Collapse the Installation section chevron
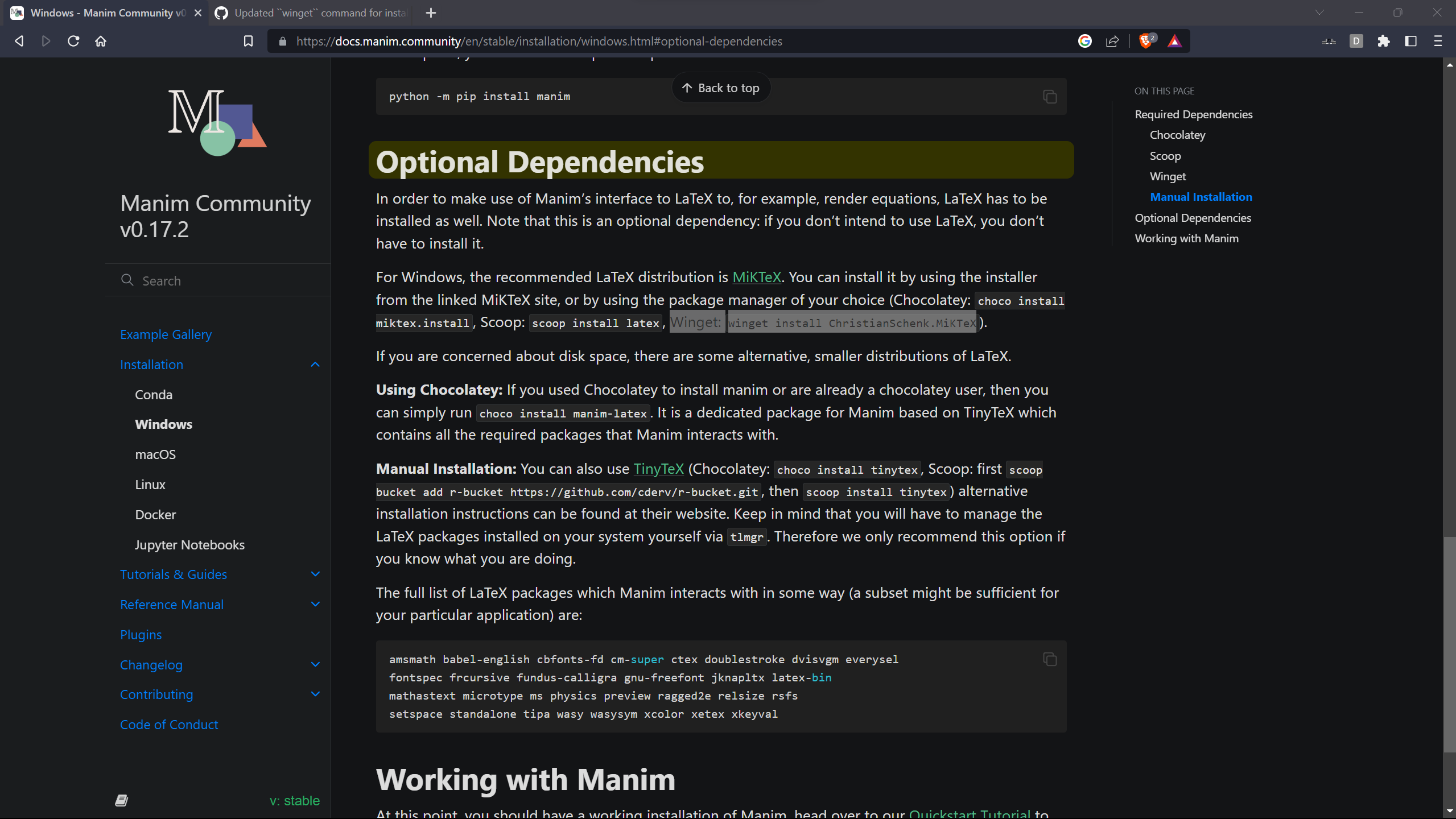Image resolution: width=1456 pixels, height=819 pixels. [315, 365]
